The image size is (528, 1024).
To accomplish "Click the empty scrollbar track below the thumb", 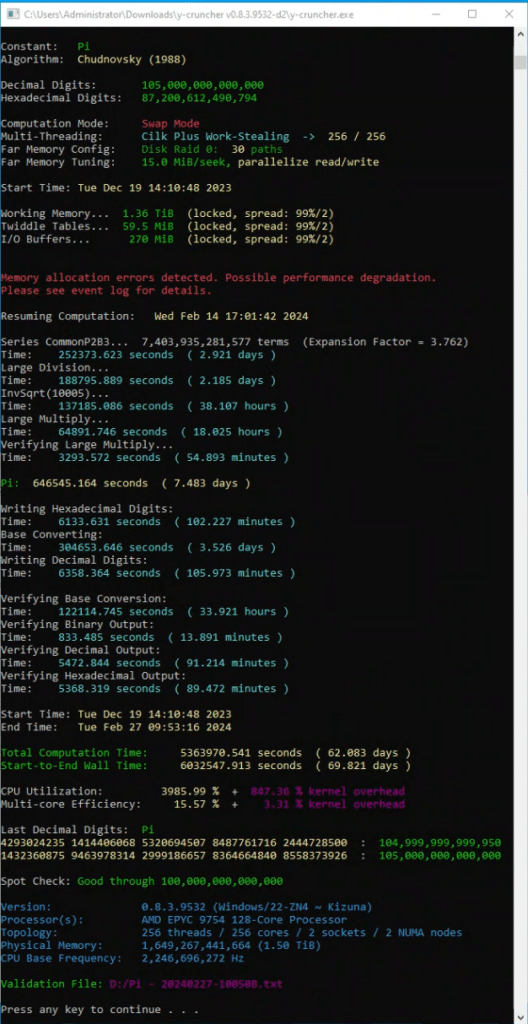I will point(520,522).
